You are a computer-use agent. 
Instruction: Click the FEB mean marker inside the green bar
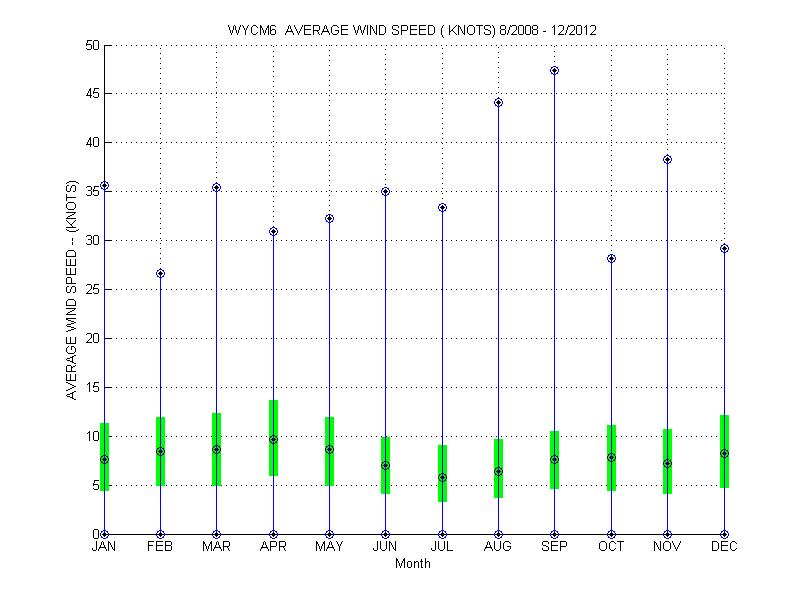(160, 452)
